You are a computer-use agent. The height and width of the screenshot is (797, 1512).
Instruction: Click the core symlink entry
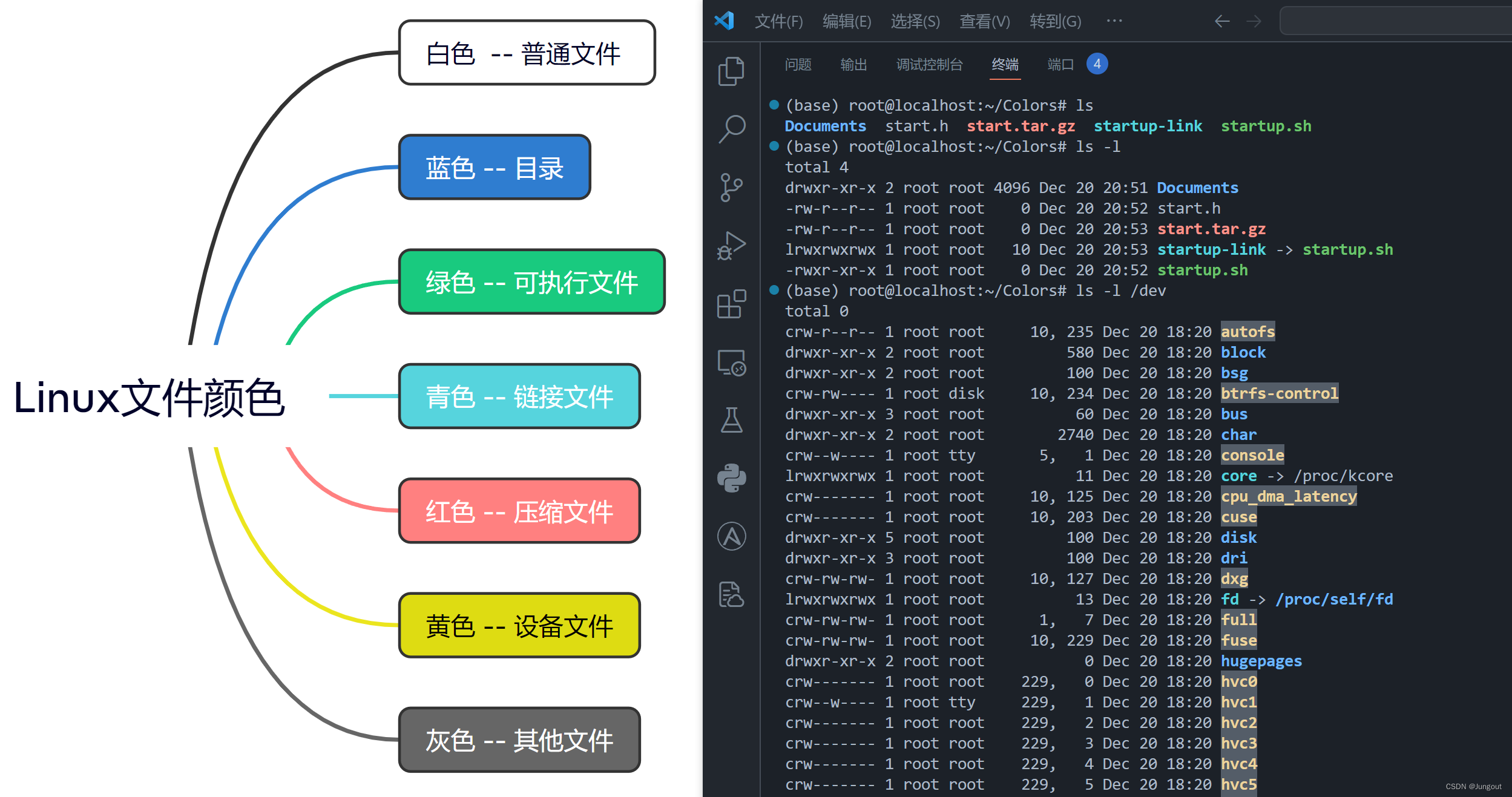(x=1238, y=476)
